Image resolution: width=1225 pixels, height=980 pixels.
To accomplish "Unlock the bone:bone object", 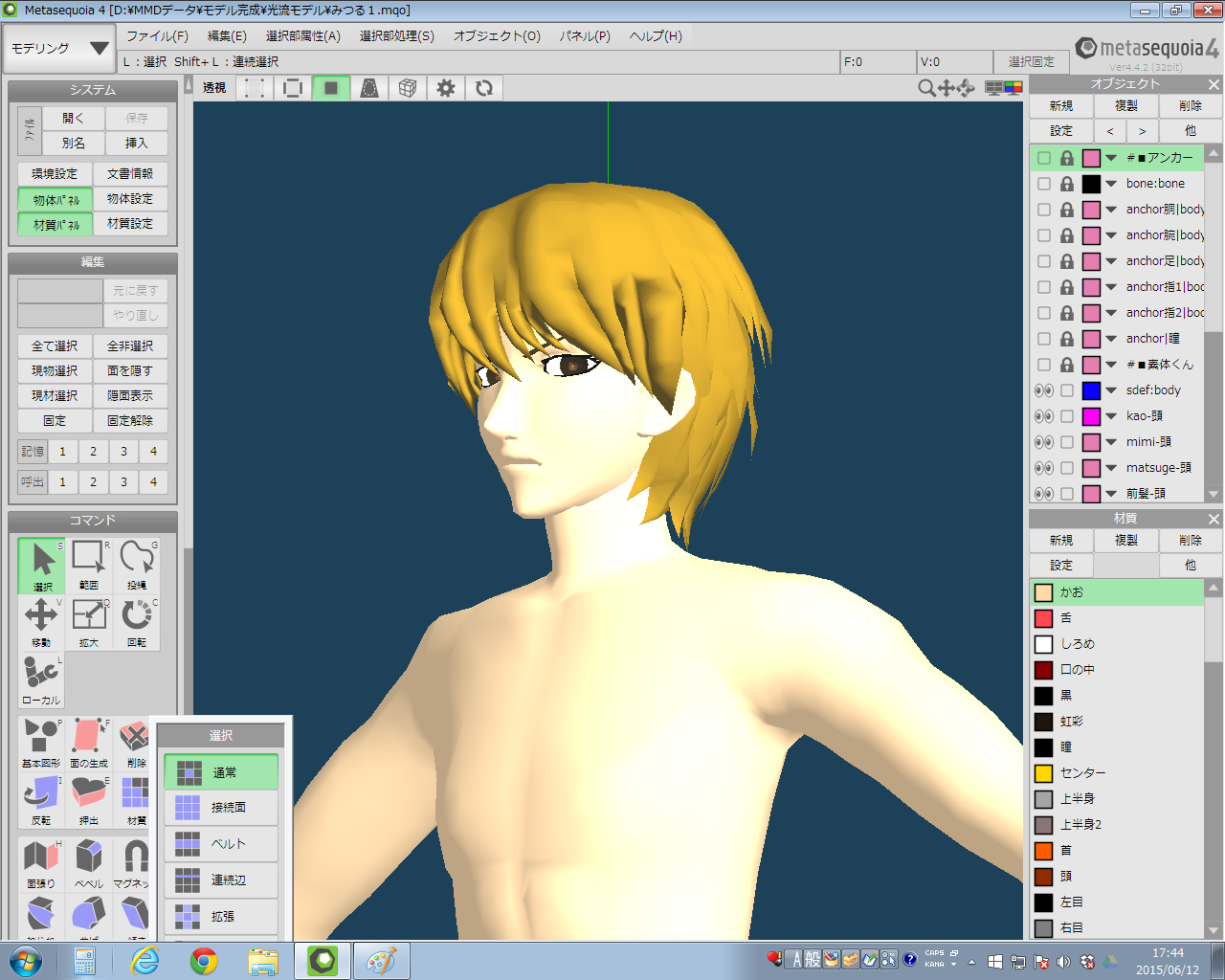I will pos(1067,184).
